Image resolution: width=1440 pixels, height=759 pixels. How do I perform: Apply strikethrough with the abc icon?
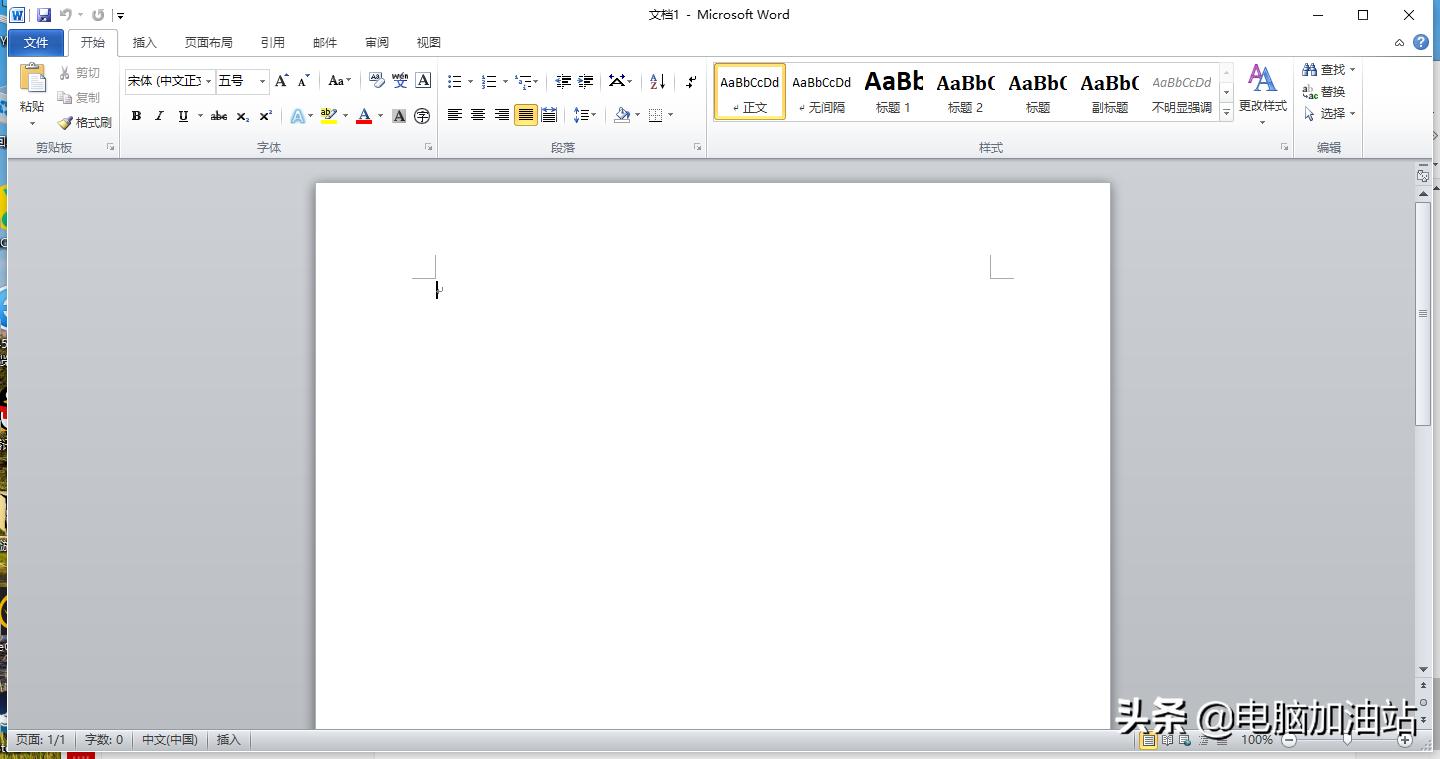(x=219, y=116)
